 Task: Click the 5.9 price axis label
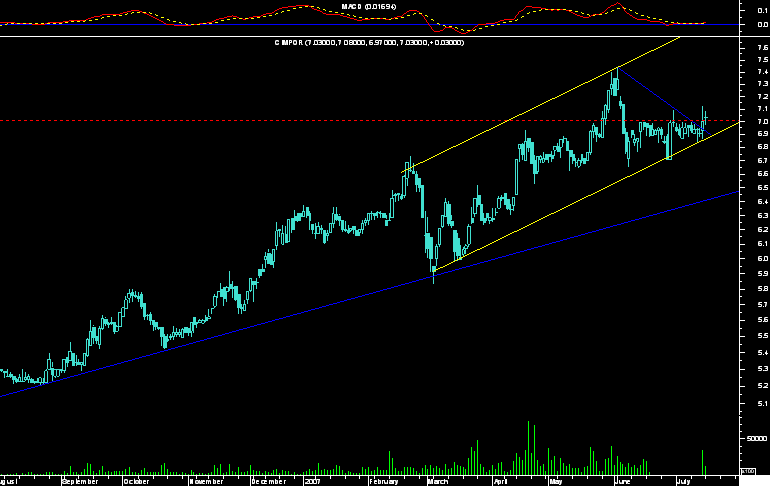[x=763, y=273]
